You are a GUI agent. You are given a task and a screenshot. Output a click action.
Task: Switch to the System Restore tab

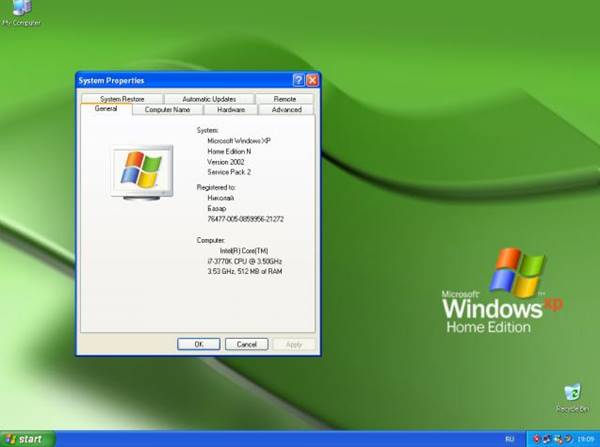tap(122, 99)
